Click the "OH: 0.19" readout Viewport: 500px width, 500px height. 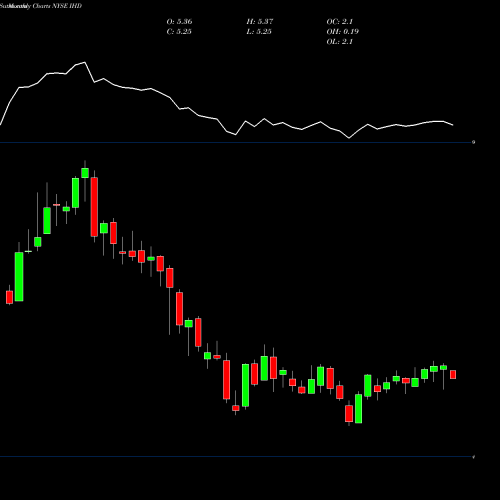(x=343, y=32)
